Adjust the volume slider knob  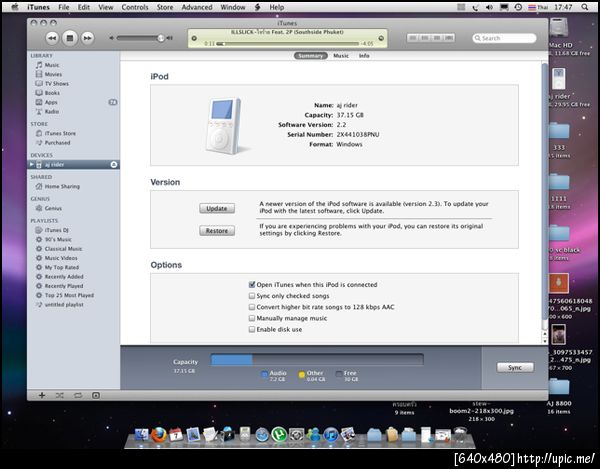coord(161,38)
